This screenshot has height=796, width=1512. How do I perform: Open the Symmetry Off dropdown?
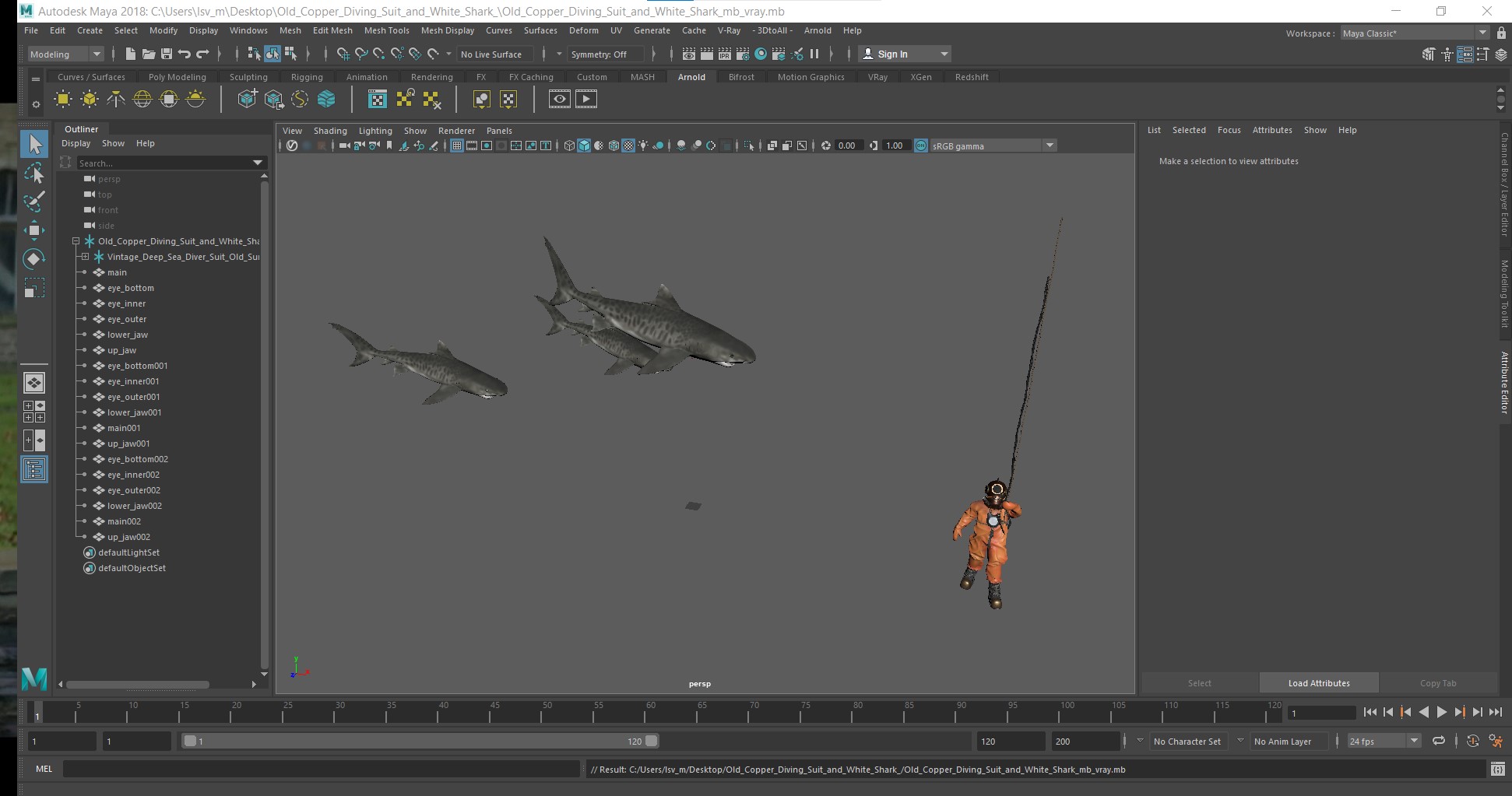click(x=604, y=54)
